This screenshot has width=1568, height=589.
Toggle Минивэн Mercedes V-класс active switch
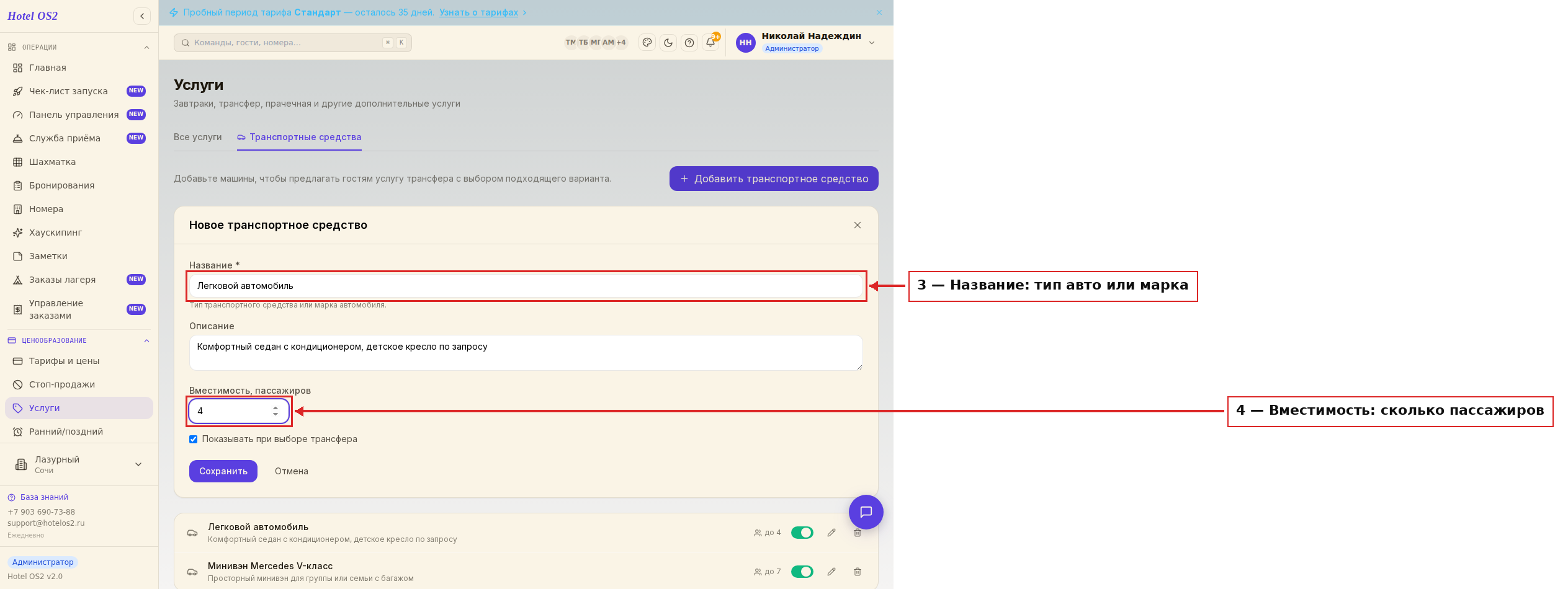click(802, 572)
